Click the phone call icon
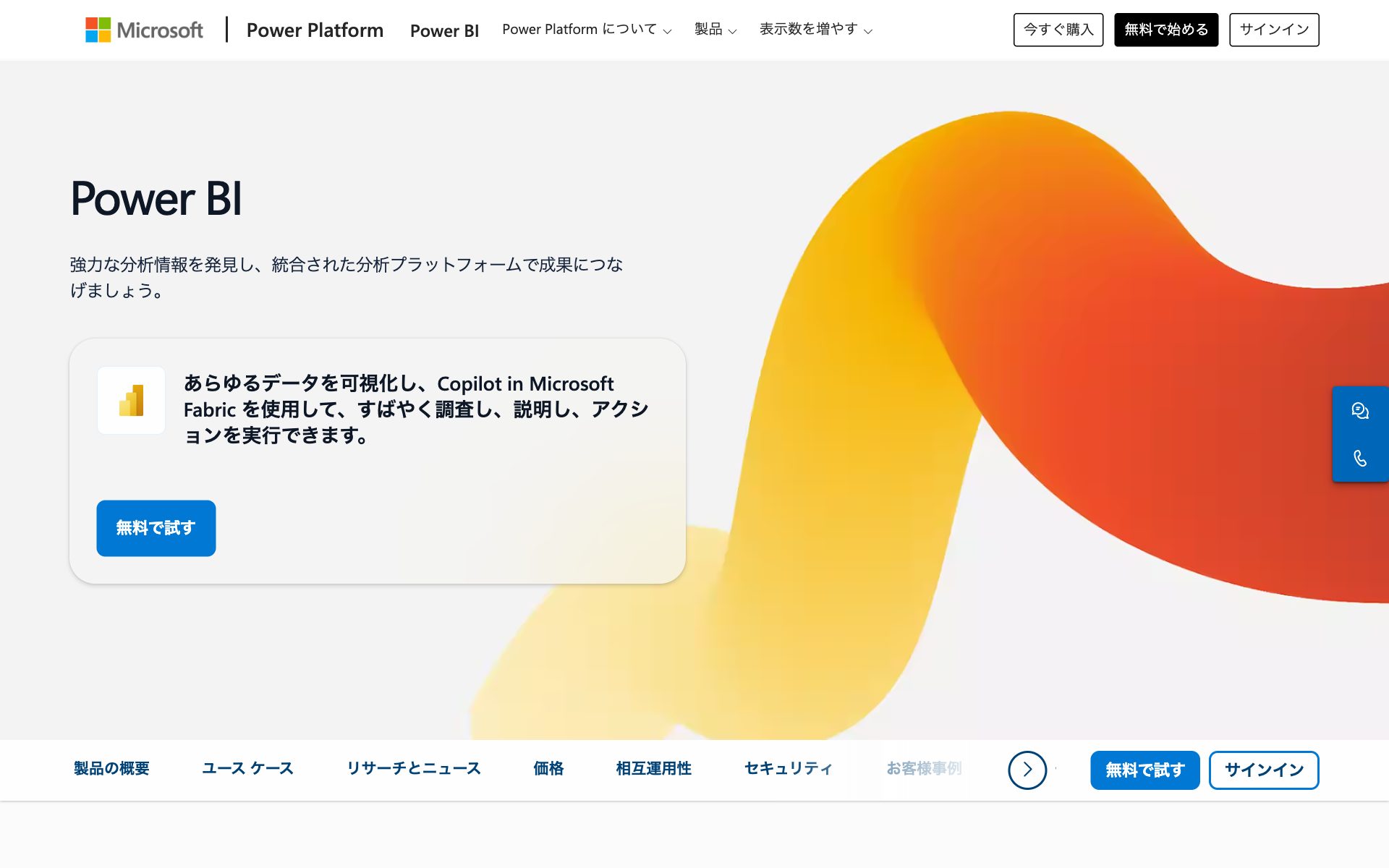The height and width of the screenshot is (868, 1389). coord(1360,459)
